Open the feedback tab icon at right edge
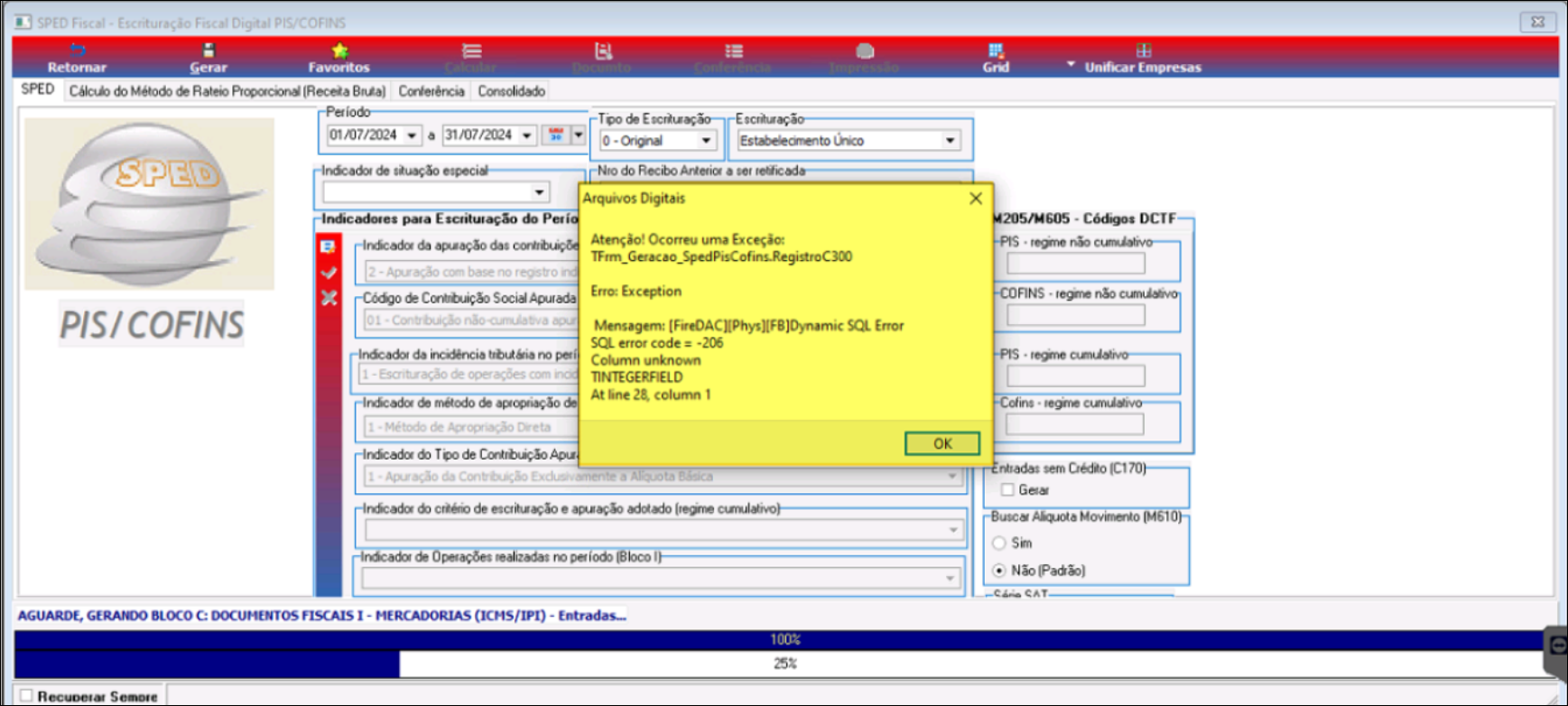The width and height of the screenshot is (1568, 706). [x=1557, y=646]
